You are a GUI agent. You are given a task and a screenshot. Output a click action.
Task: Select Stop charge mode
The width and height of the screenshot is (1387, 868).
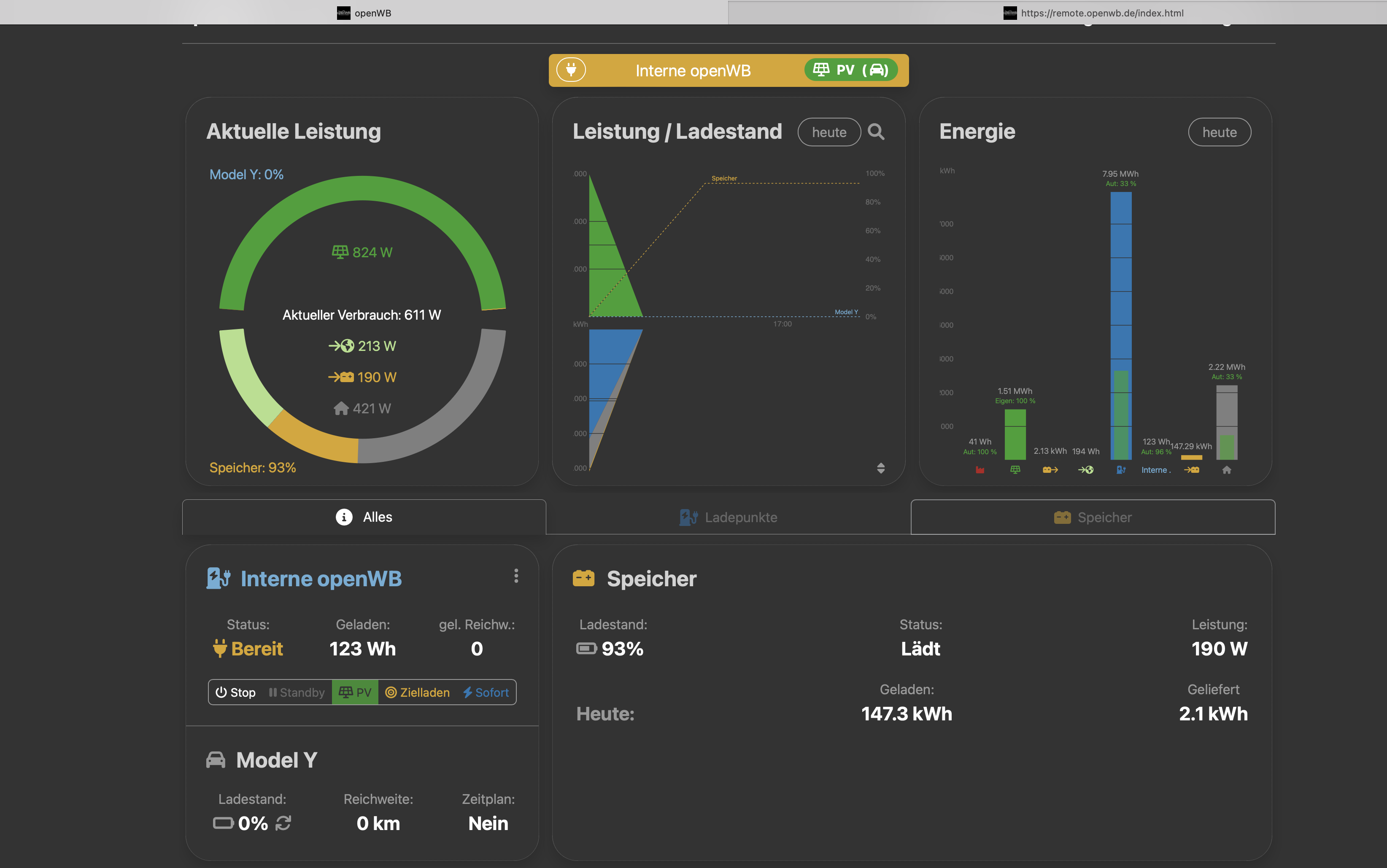pos(235,693)
